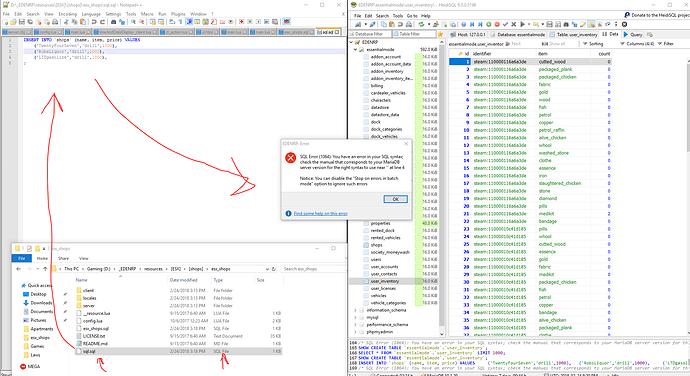
Task: Click OK in the SQL Error dialog
Action: click(x=395, y=199)
